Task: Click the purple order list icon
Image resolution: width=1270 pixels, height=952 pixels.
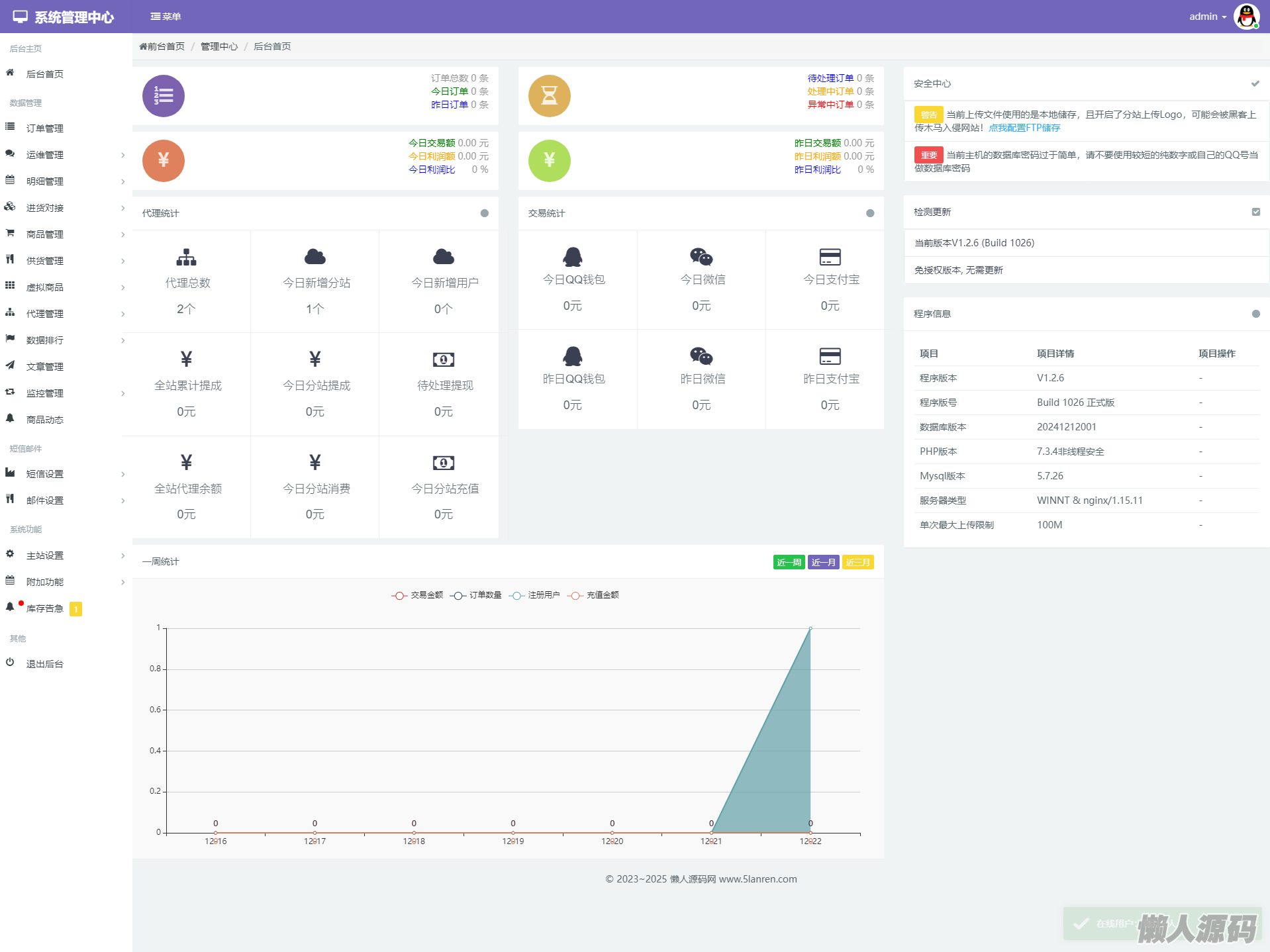Action: coord(163,96)
